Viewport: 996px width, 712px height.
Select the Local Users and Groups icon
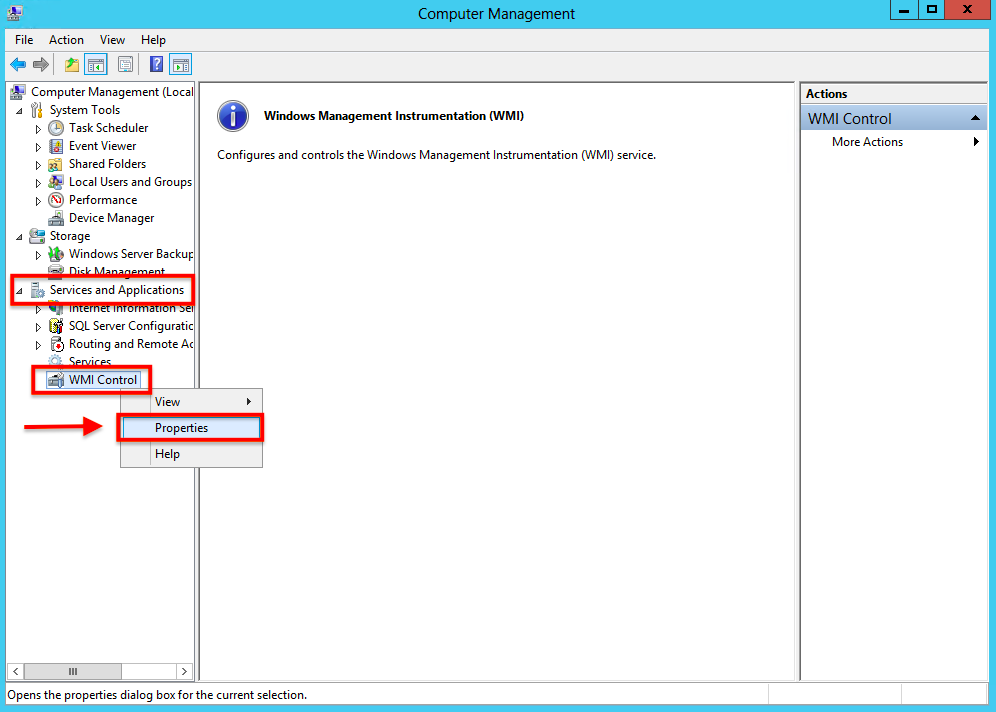point(56,182)
